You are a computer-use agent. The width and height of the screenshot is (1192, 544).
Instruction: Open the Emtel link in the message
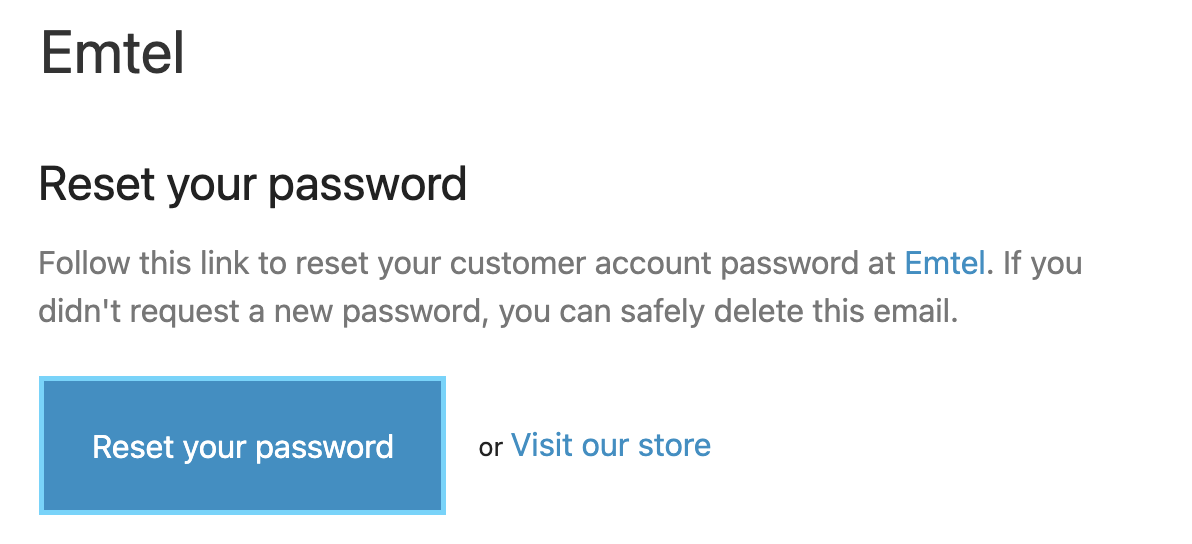[945, 265]
